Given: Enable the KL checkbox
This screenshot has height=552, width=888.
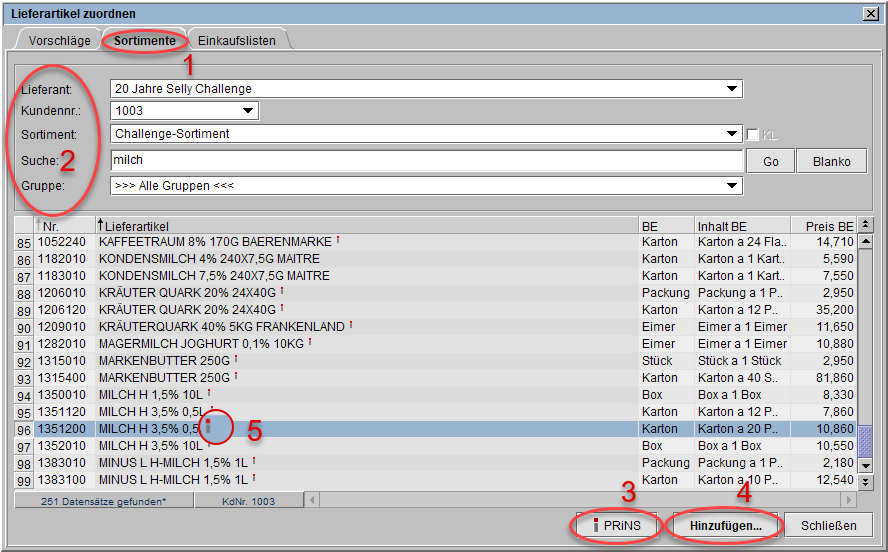Looking at the screenshot, I should click(x=753, y=134).
